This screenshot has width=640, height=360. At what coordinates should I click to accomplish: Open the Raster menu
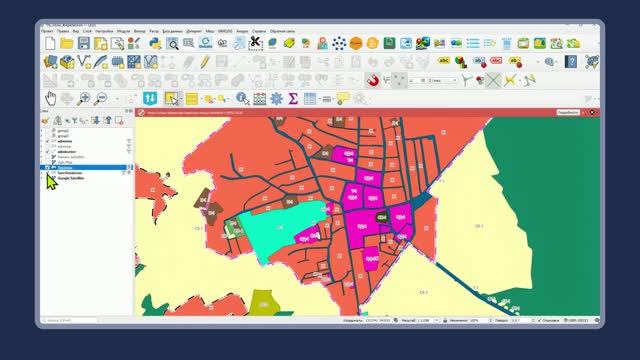point(154,31)
